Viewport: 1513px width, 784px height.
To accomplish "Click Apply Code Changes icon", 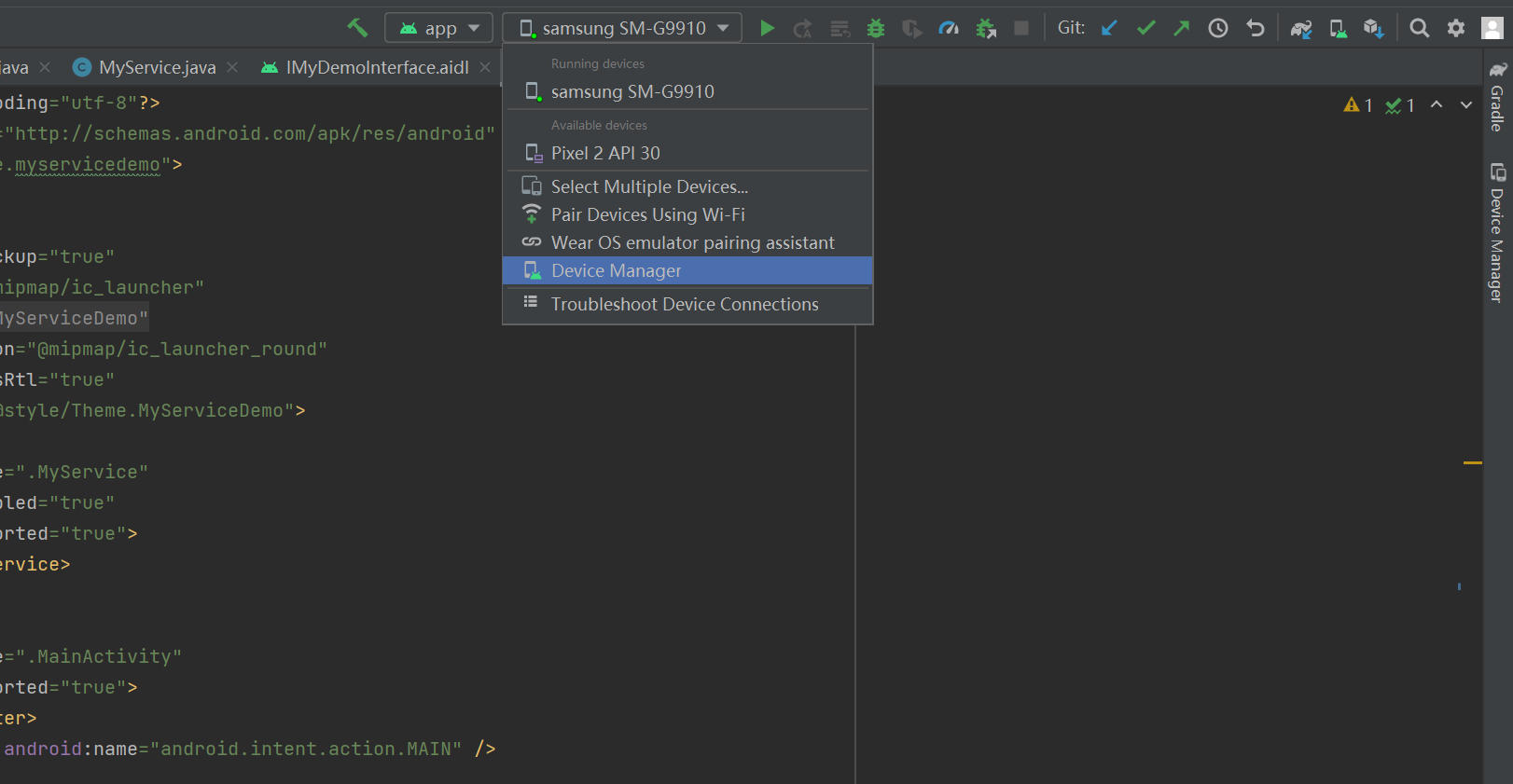I will pyautogui.click(x=840, y=29).
